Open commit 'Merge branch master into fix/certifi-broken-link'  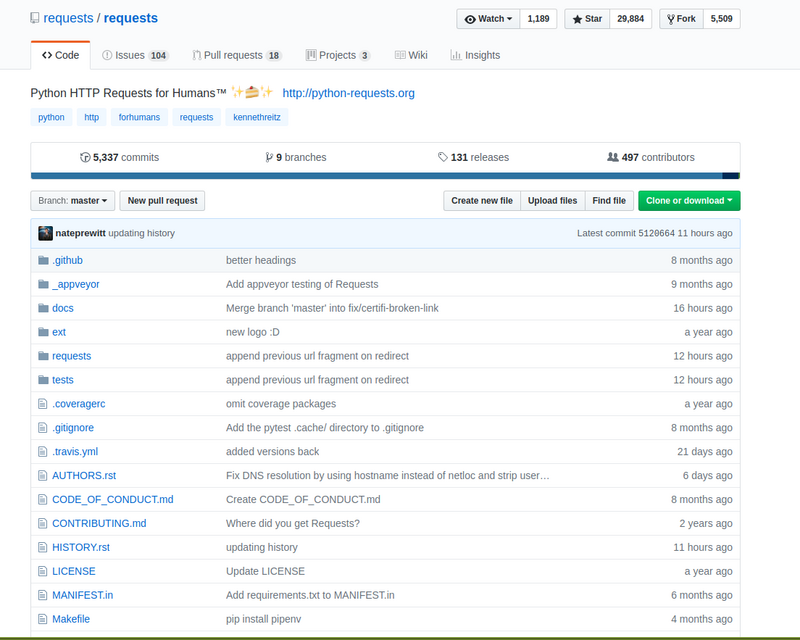coord(332,308)
